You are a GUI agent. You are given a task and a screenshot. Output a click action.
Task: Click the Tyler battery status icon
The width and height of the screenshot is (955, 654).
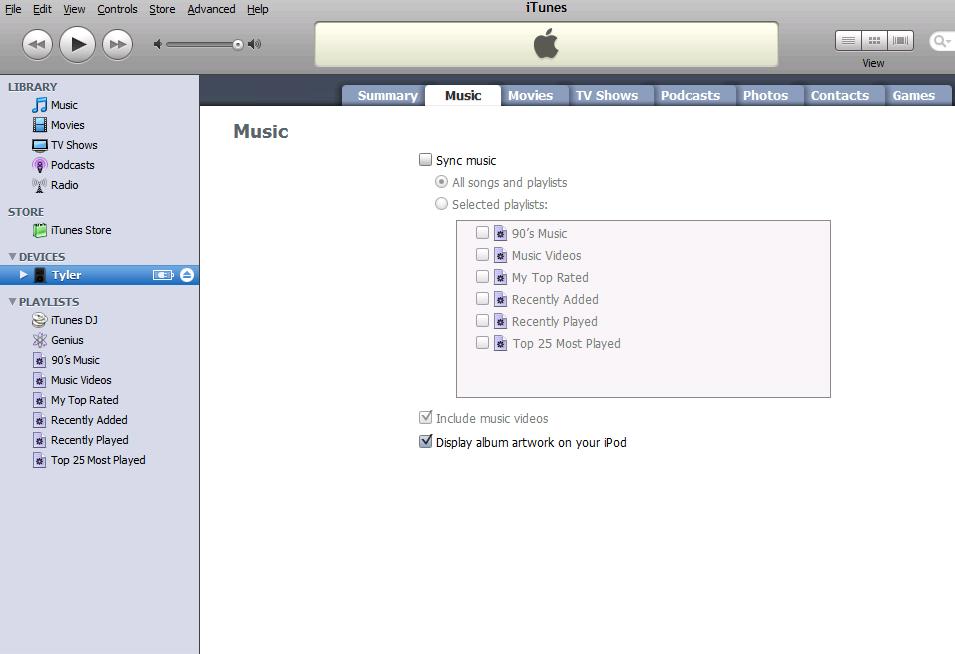pyautogui.click(x=163, y=275)
